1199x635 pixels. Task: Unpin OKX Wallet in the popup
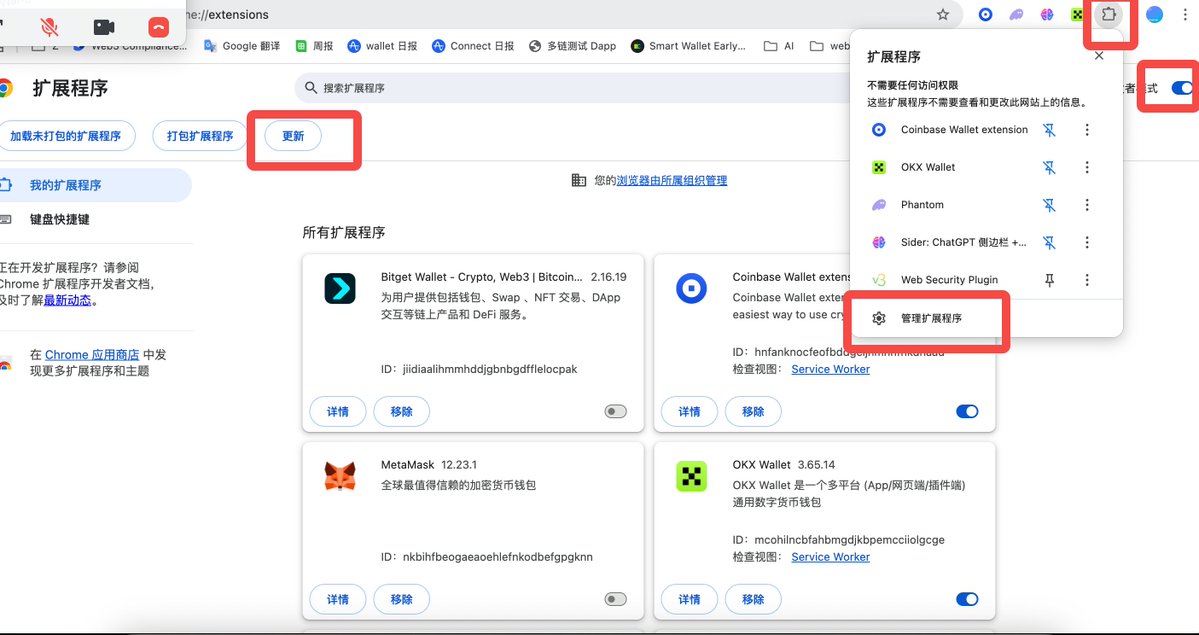pos(1050,168)
